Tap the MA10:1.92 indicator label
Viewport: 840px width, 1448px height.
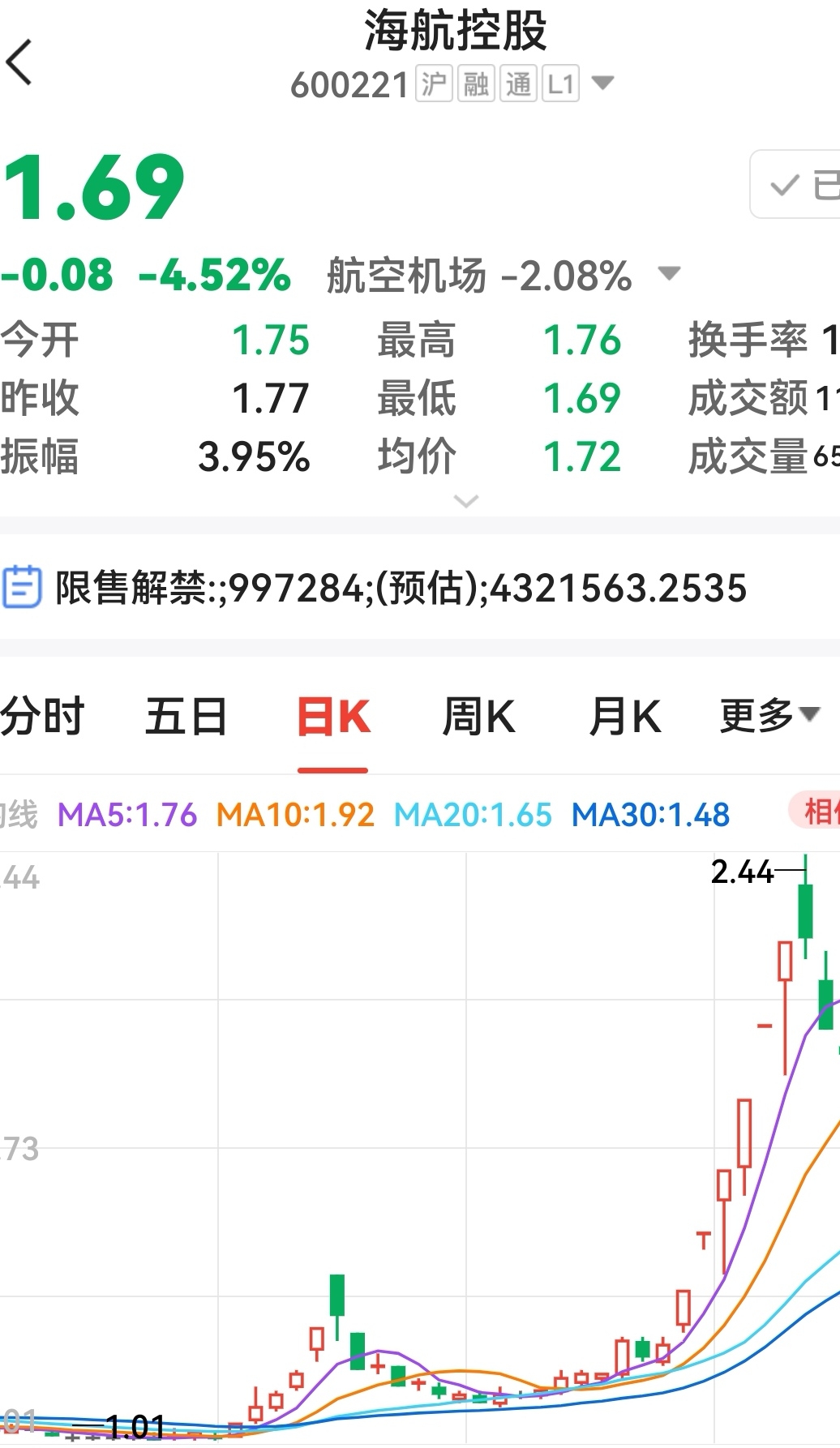(296, 814)
